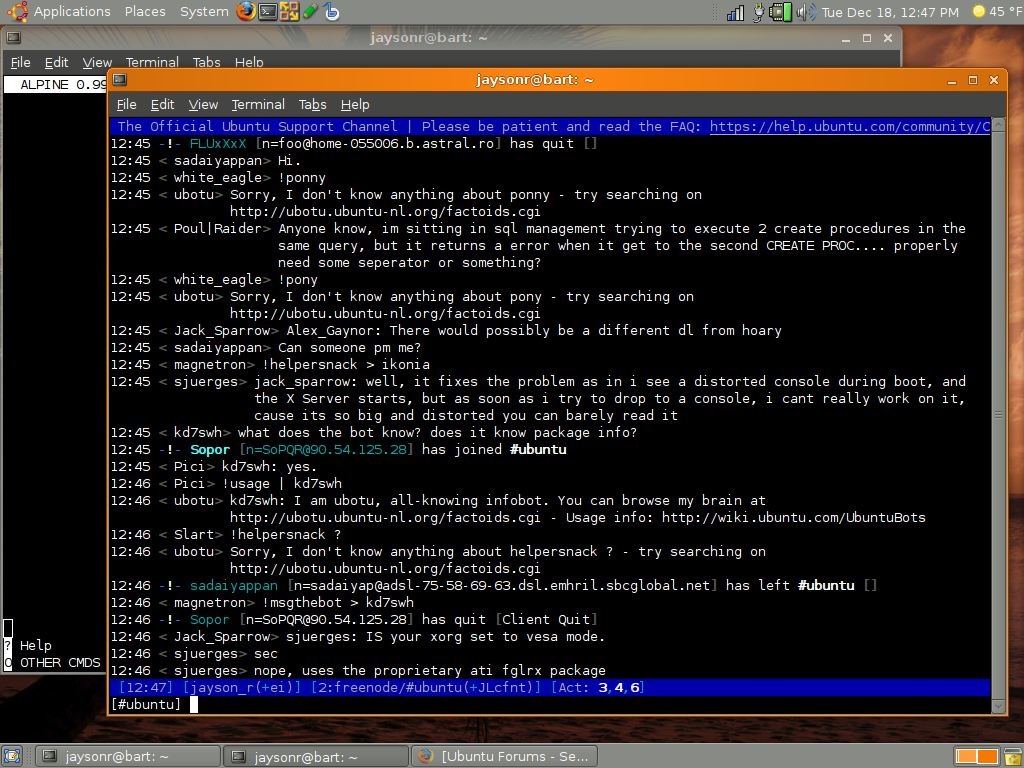1024x768 pixels.
Task: Launch Firefox from the top panel
Action: (246, 11)
